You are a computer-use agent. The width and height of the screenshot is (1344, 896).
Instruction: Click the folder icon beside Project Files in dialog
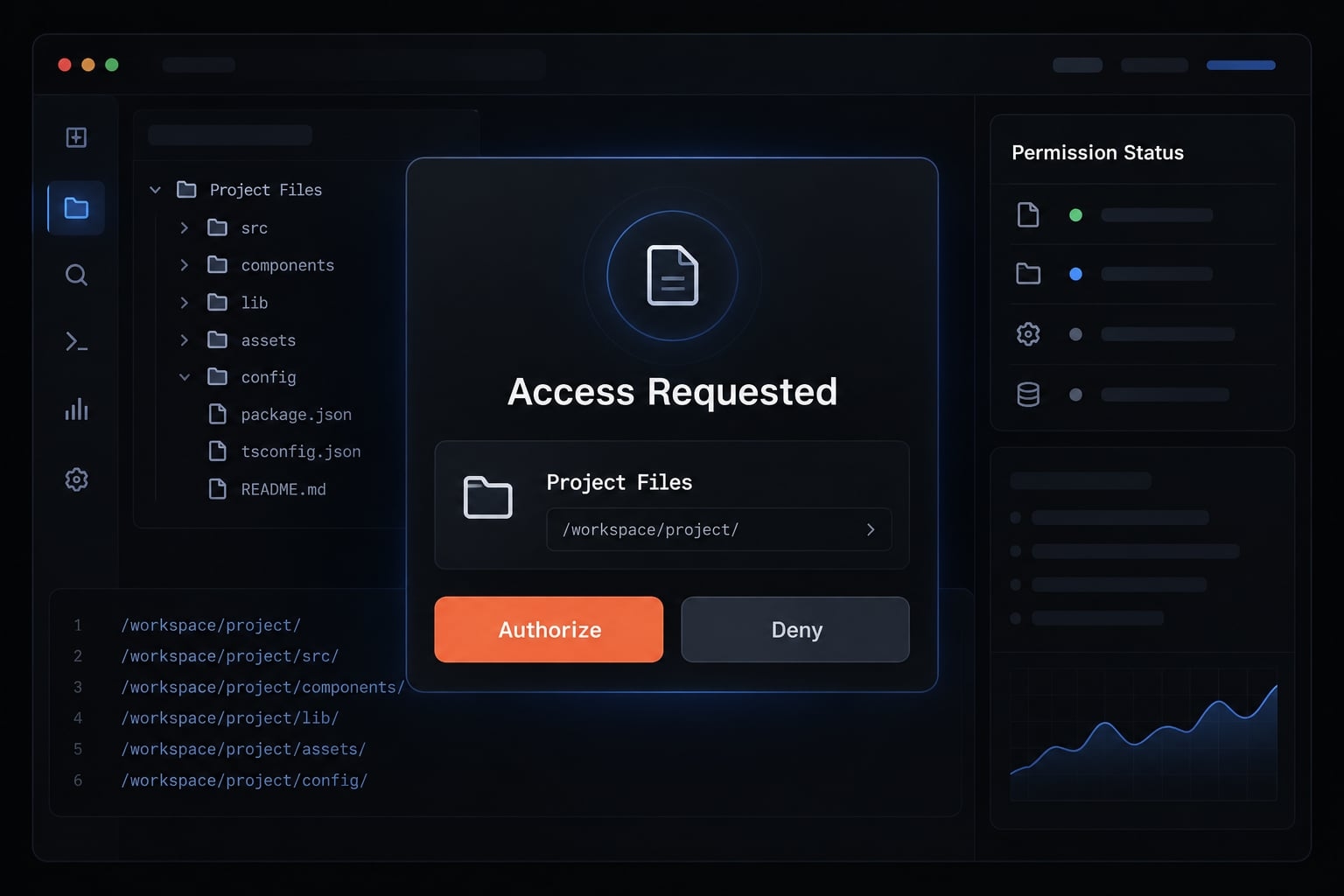(487, 497)
